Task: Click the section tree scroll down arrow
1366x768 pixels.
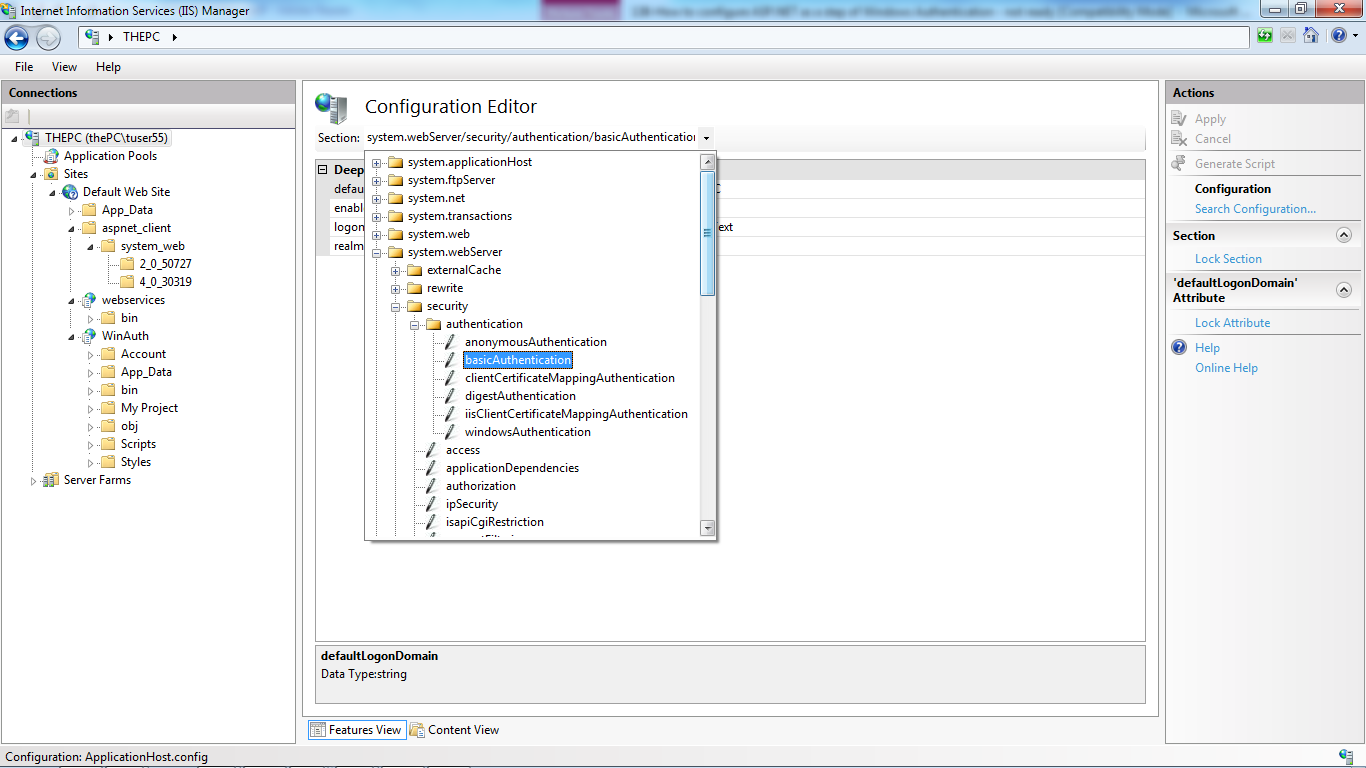Action: 708,528
